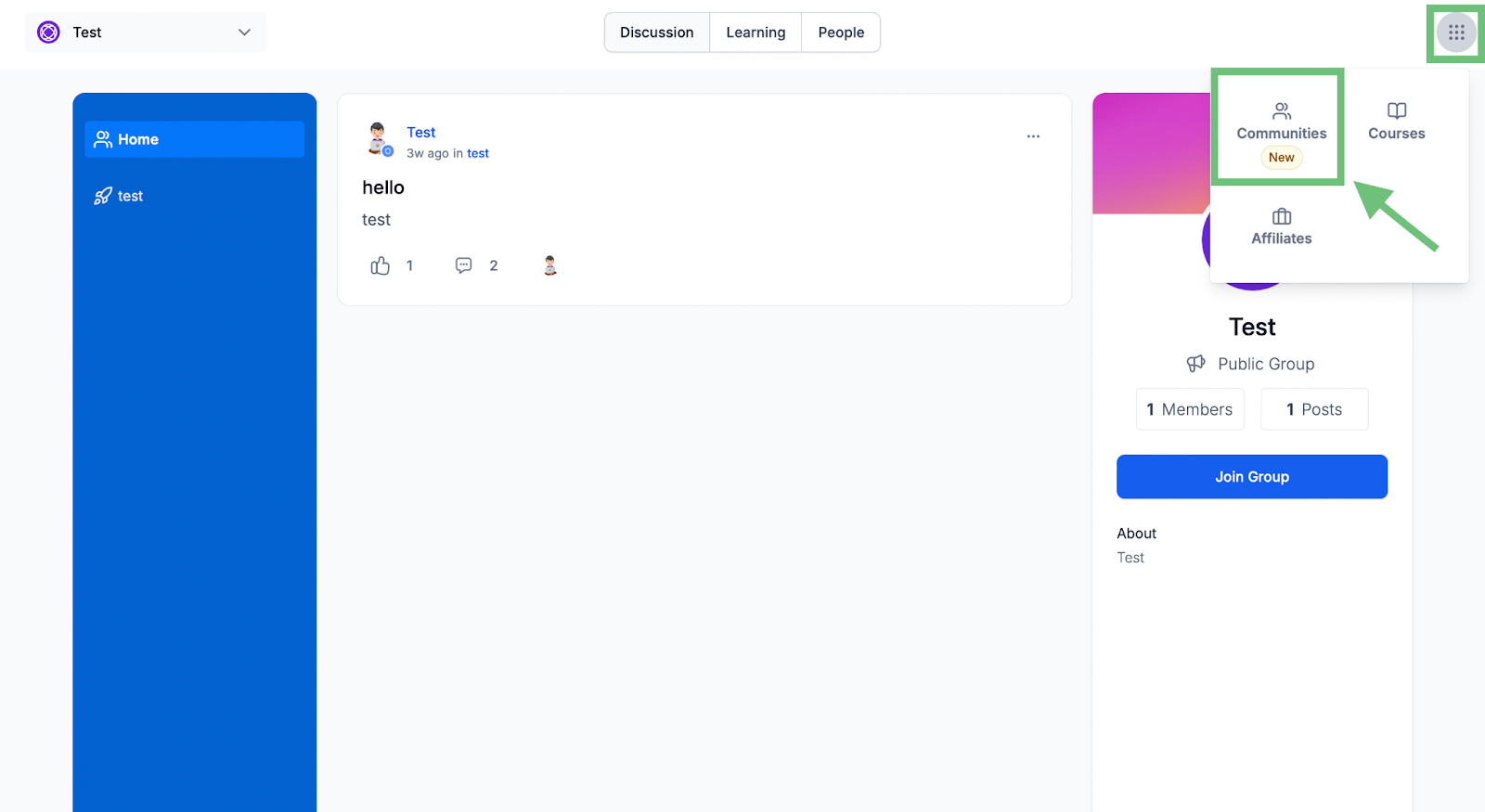View the 1 Posts count box

pos(1314,409)
